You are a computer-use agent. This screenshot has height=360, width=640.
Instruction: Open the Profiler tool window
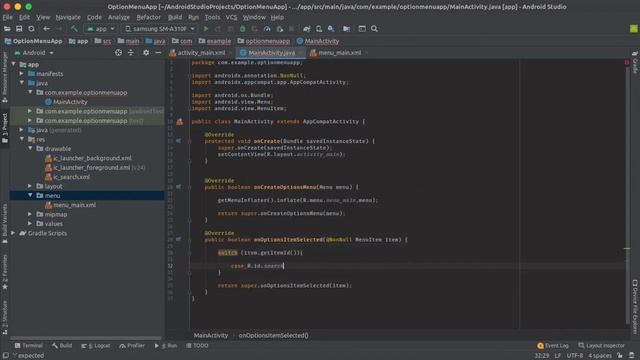pyautogui.click(x=132, y=346)
